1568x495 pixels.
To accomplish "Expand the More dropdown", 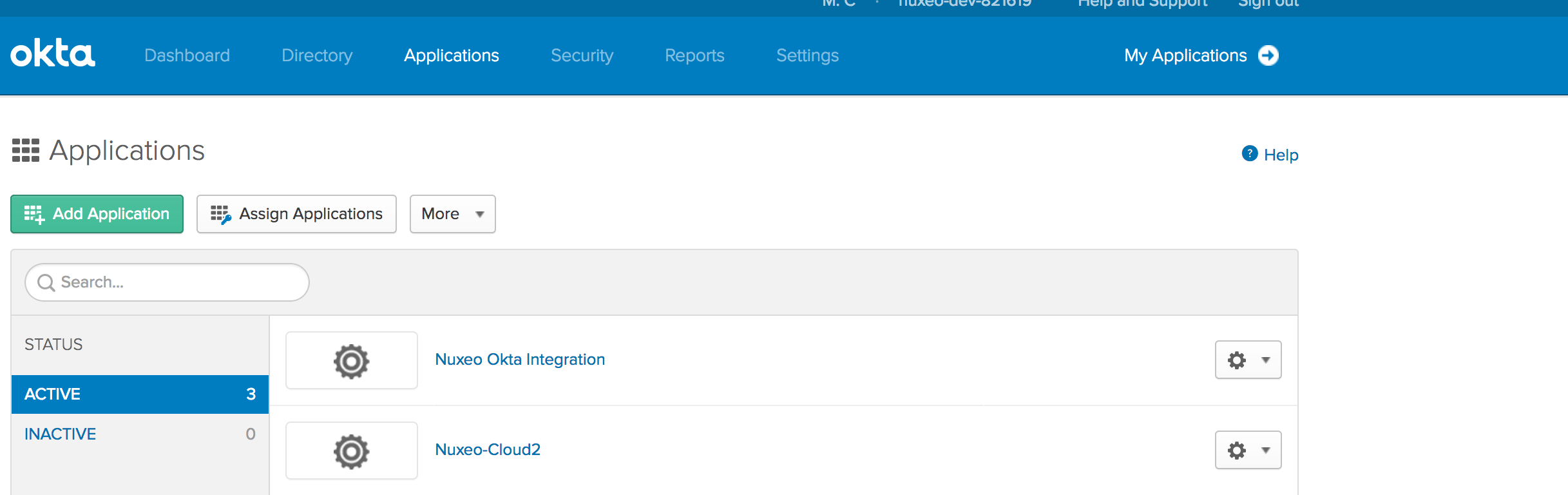I will coord(452,214).
